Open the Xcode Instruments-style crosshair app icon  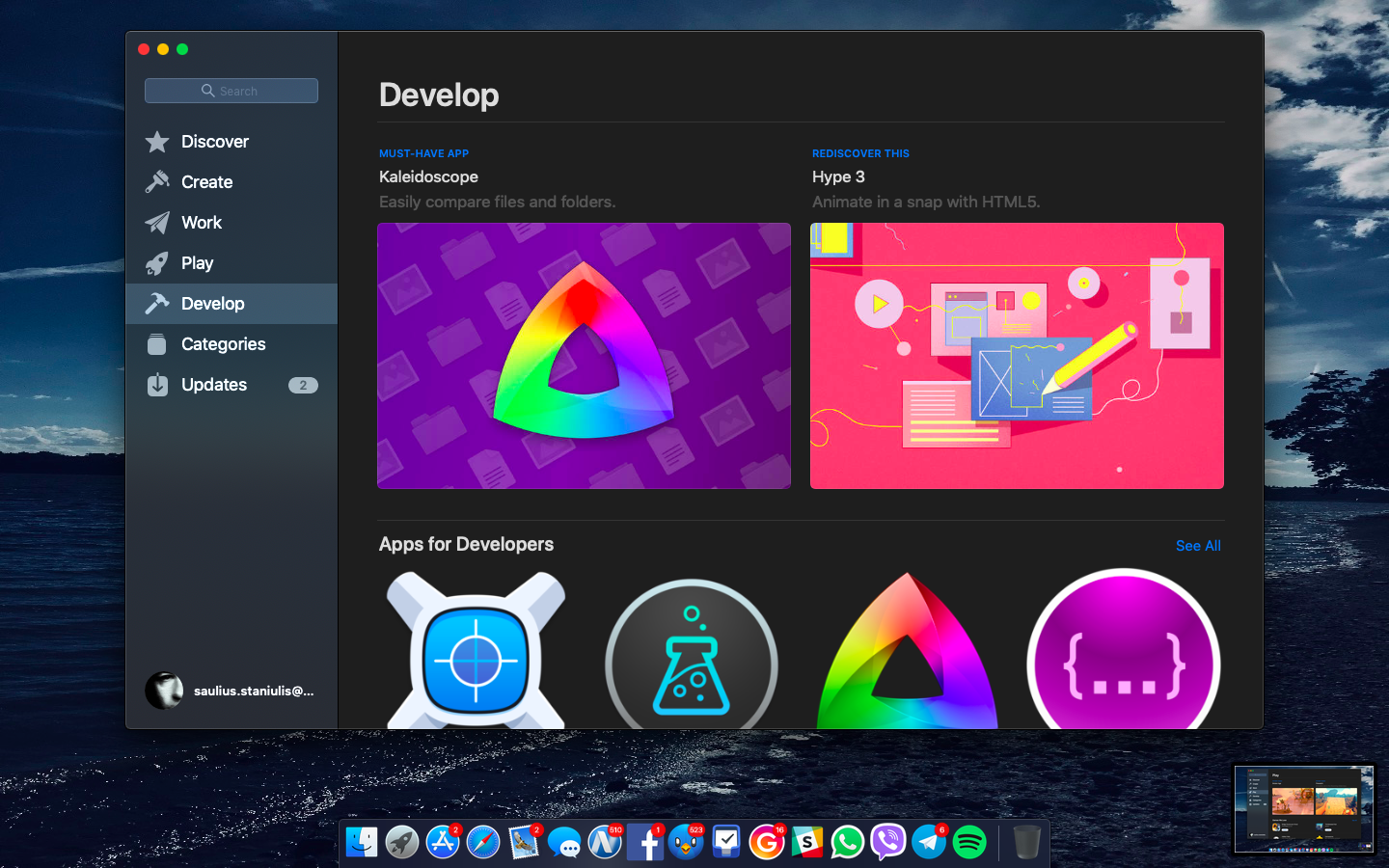(476, 656)
